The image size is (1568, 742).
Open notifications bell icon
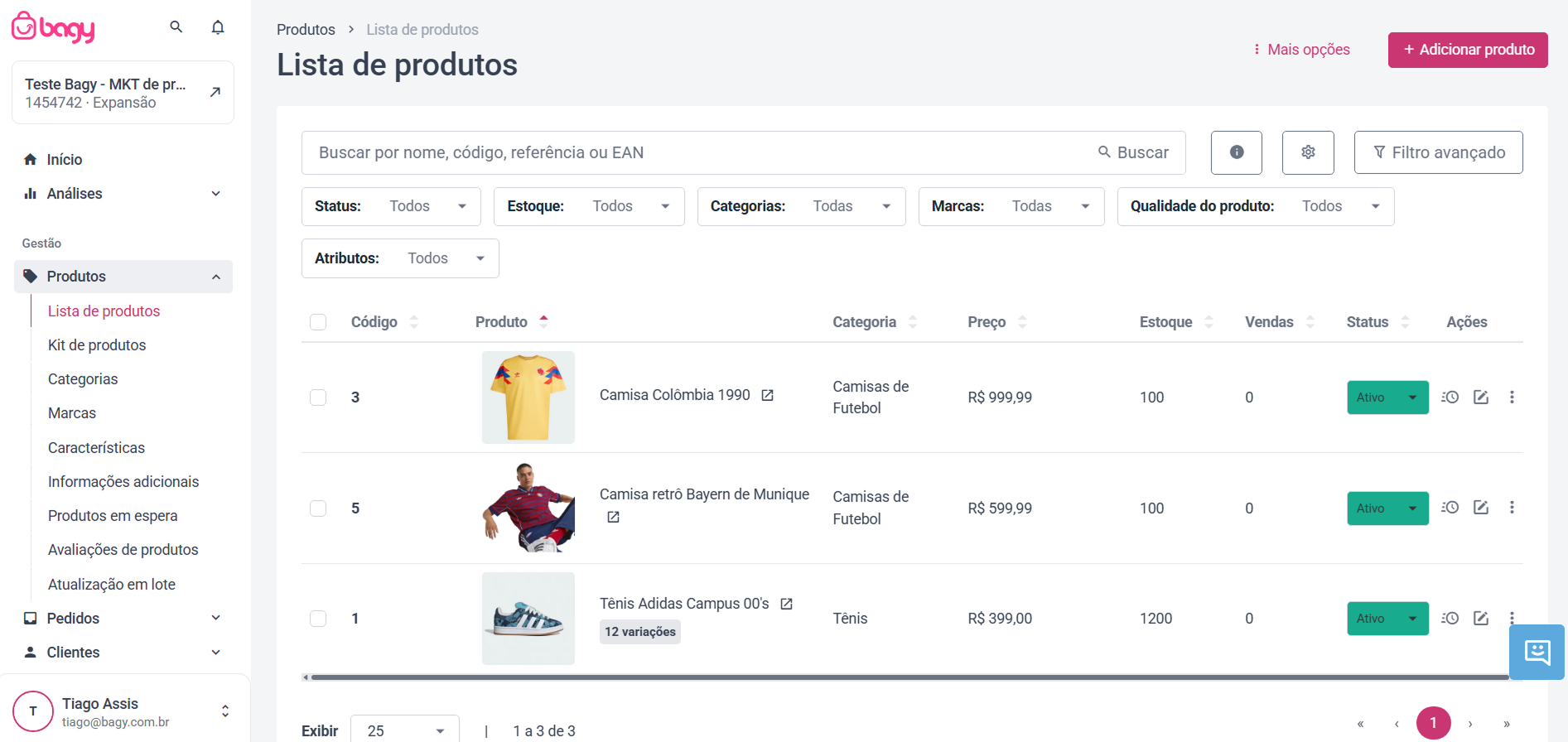[218, 27]
